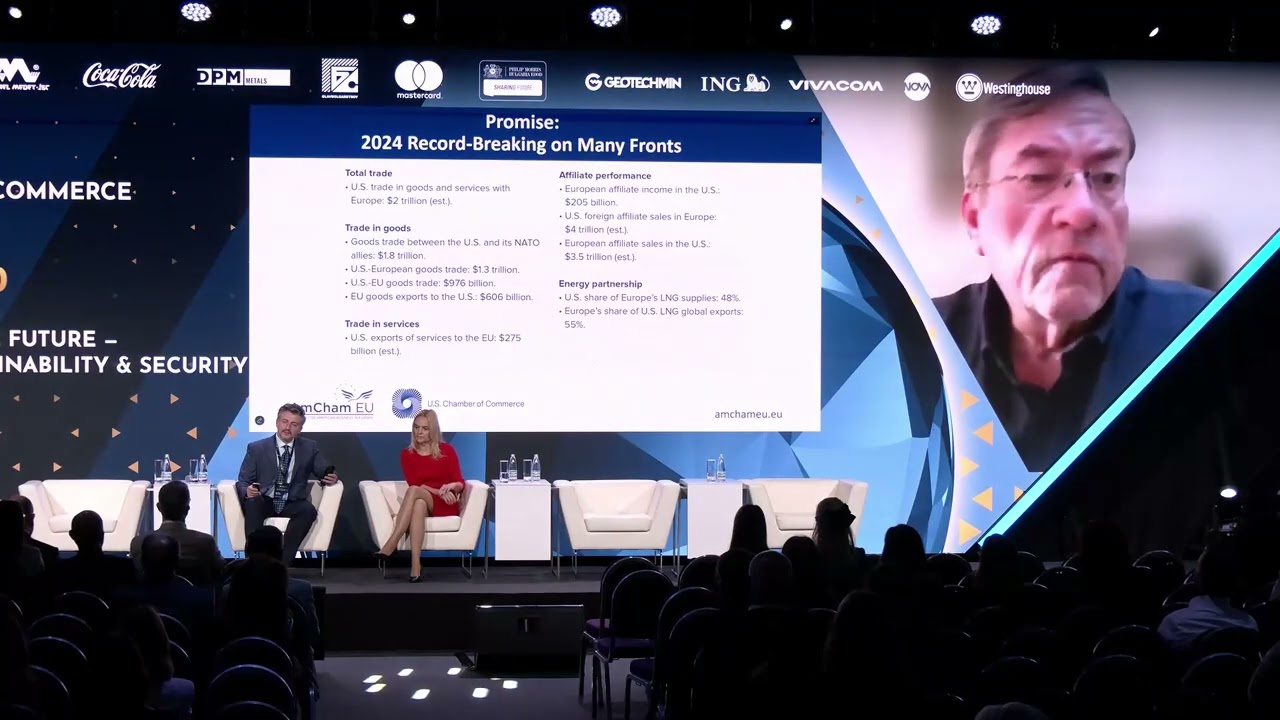
Task: Click the amchameu.eu web address
Action: (x=748, y=414)
